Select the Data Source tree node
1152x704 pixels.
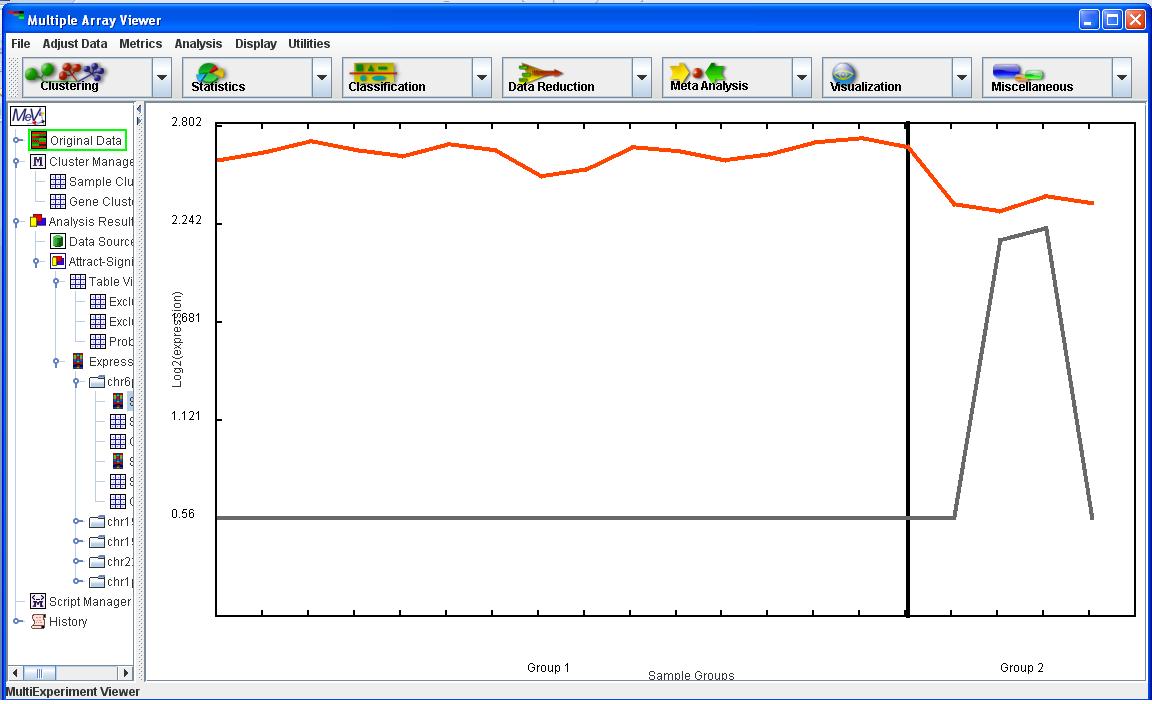pyautogui.click(x=100, y=242)
